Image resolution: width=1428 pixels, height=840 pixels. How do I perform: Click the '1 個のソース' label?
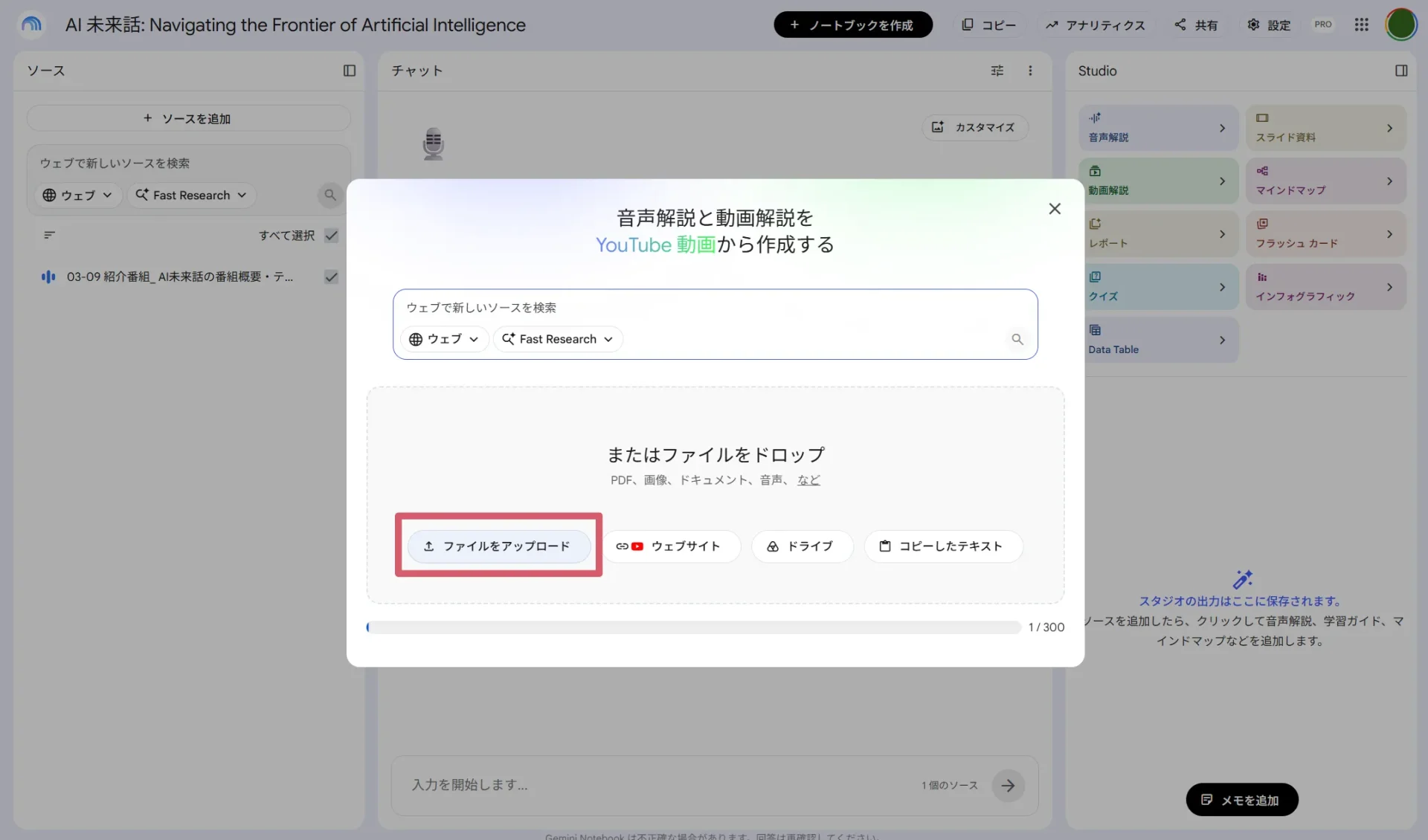point(950,785)
